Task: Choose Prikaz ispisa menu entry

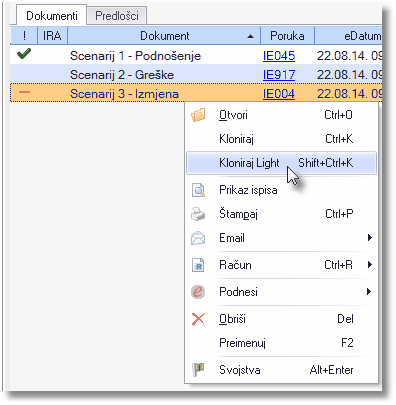Action: [x=282, y=190]
